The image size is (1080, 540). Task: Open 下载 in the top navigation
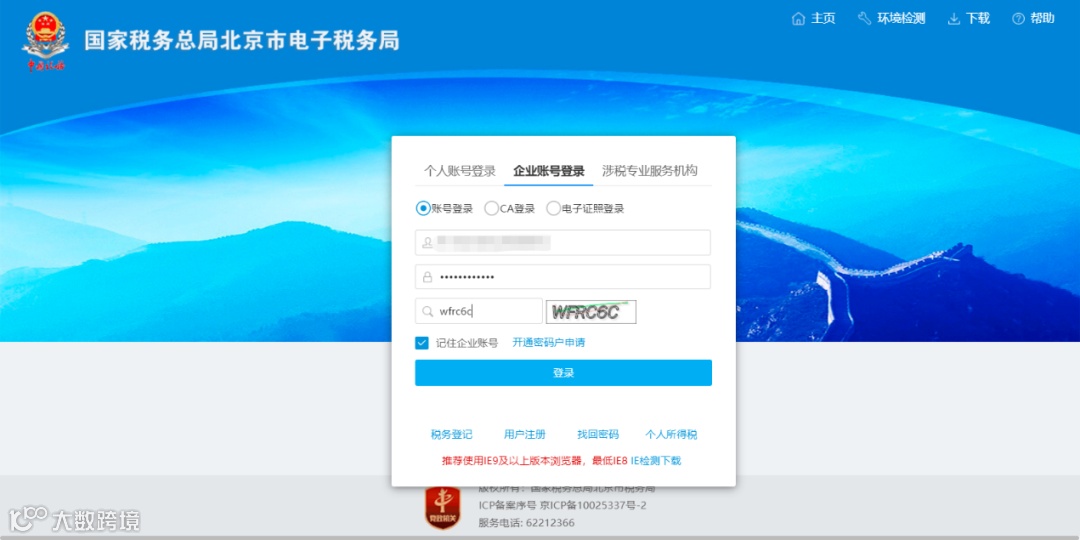pyautogui.click(x=977, y=19)
